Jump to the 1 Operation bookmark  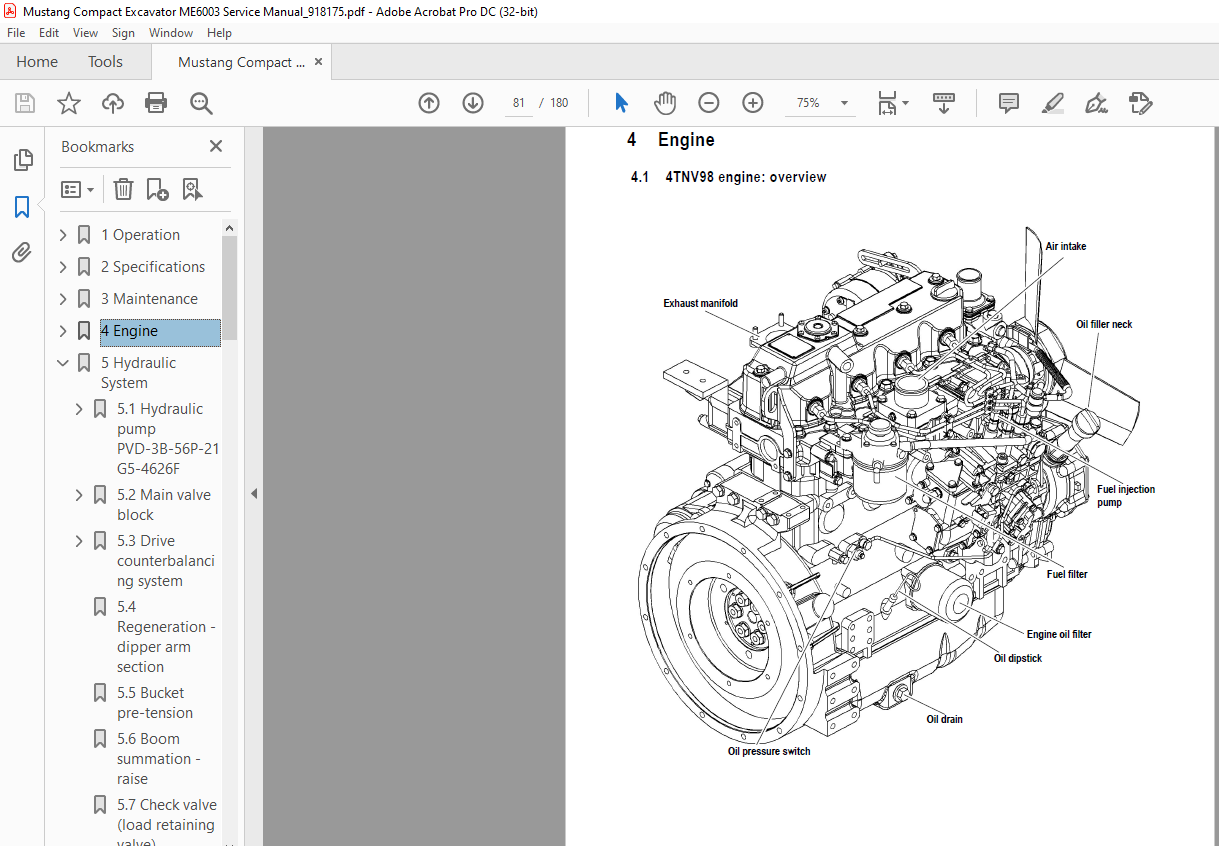point(140,235)
